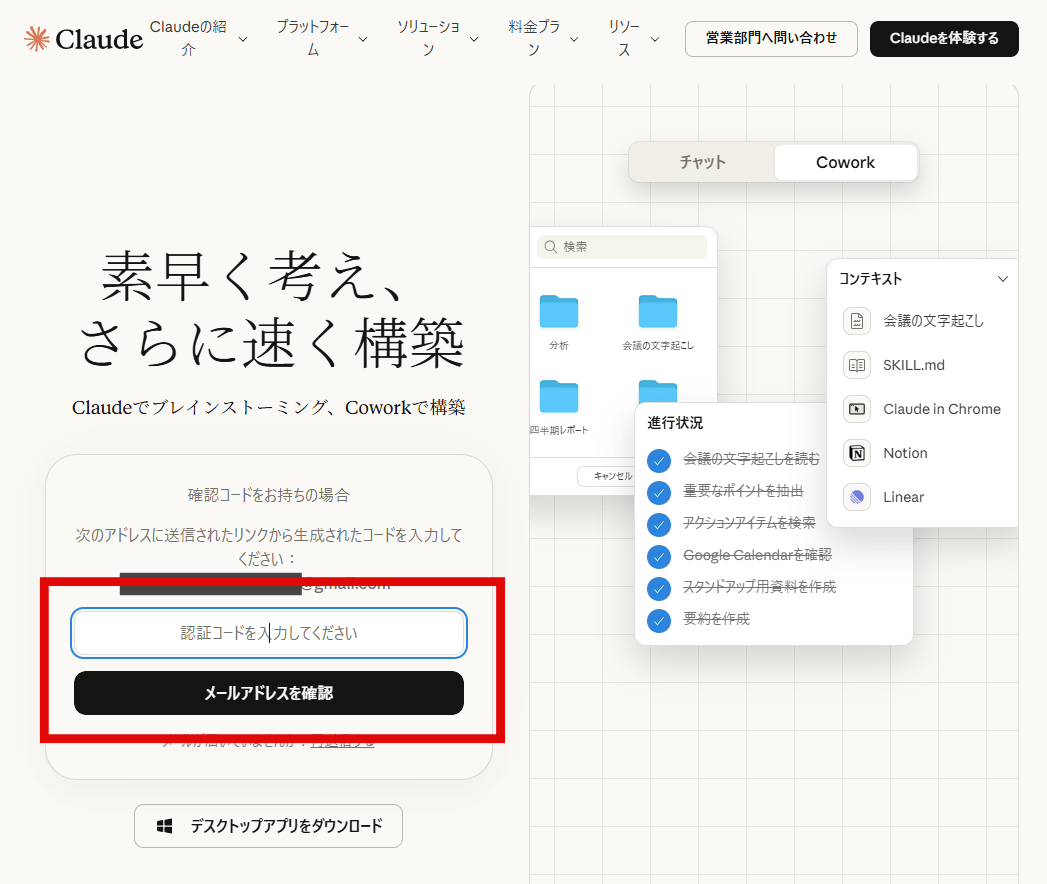Select the Cowork tab

[x=845, y=162]
